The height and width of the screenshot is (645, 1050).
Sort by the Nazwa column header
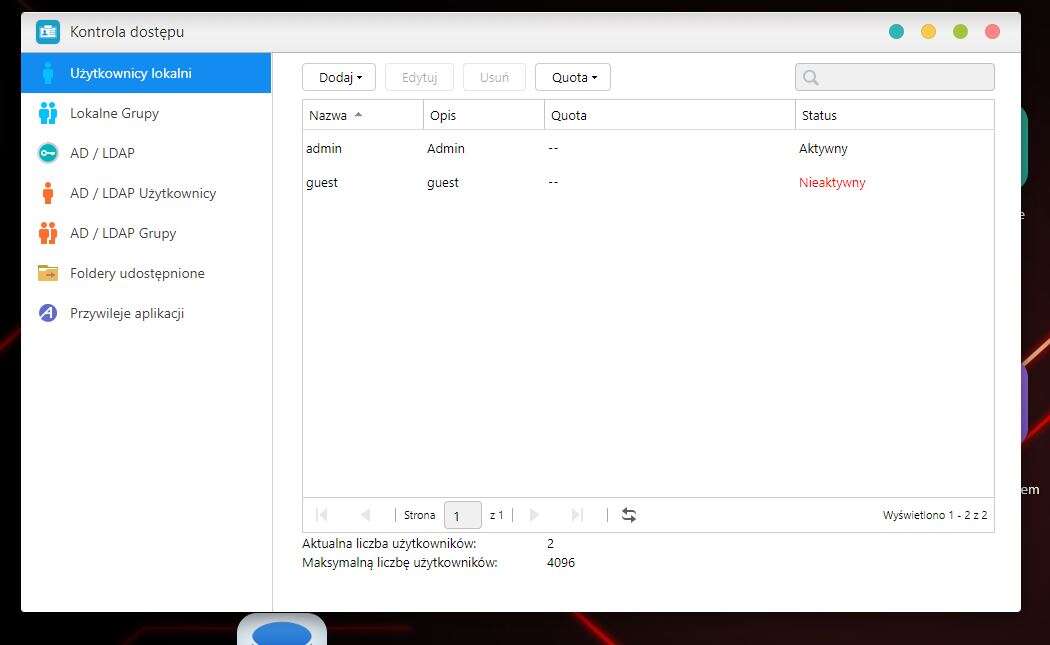328,115
